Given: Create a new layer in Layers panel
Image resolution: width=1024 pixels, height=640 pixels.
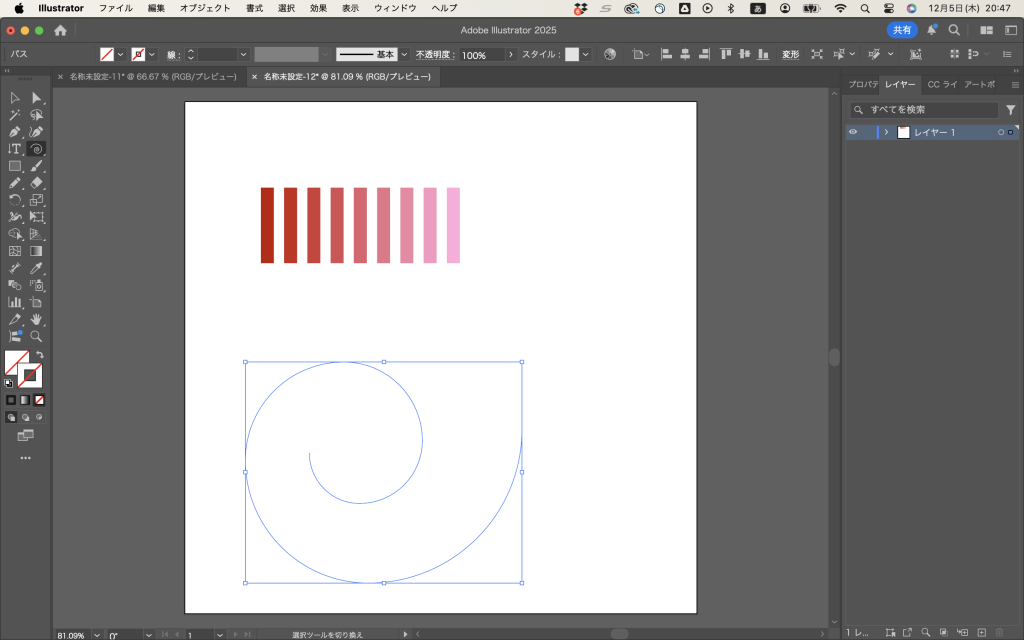Looking at the screenshot, I should tap(982, 633).
